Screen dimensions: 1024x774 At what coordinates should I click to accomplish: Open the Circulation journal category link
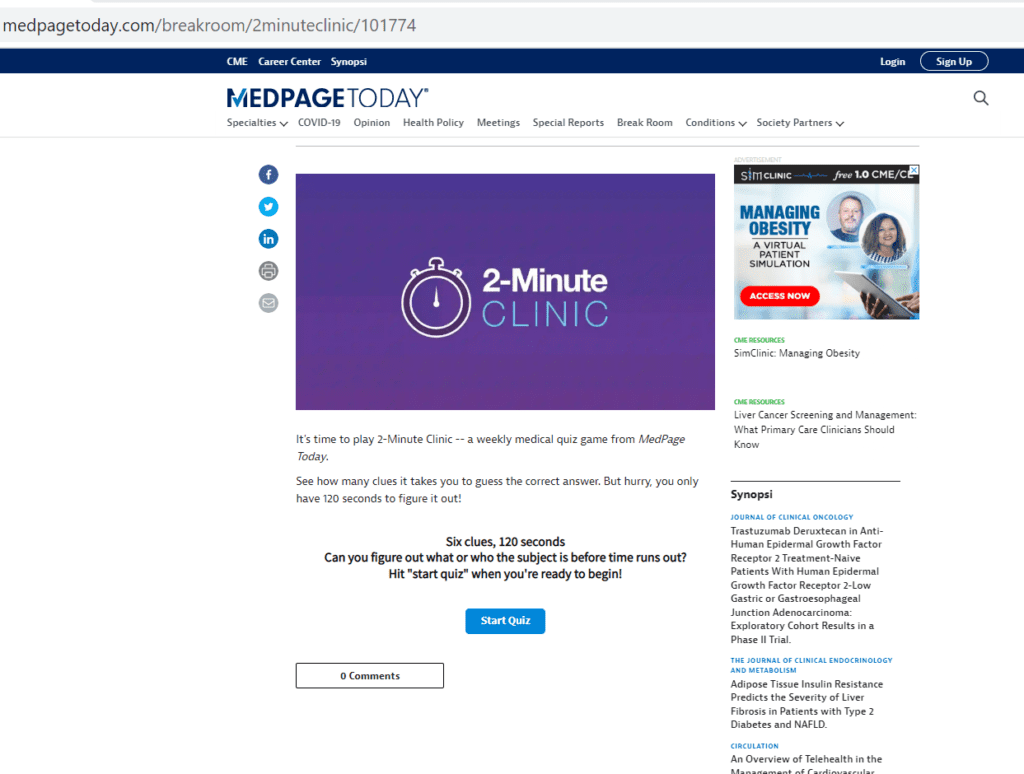click(754, 746)
